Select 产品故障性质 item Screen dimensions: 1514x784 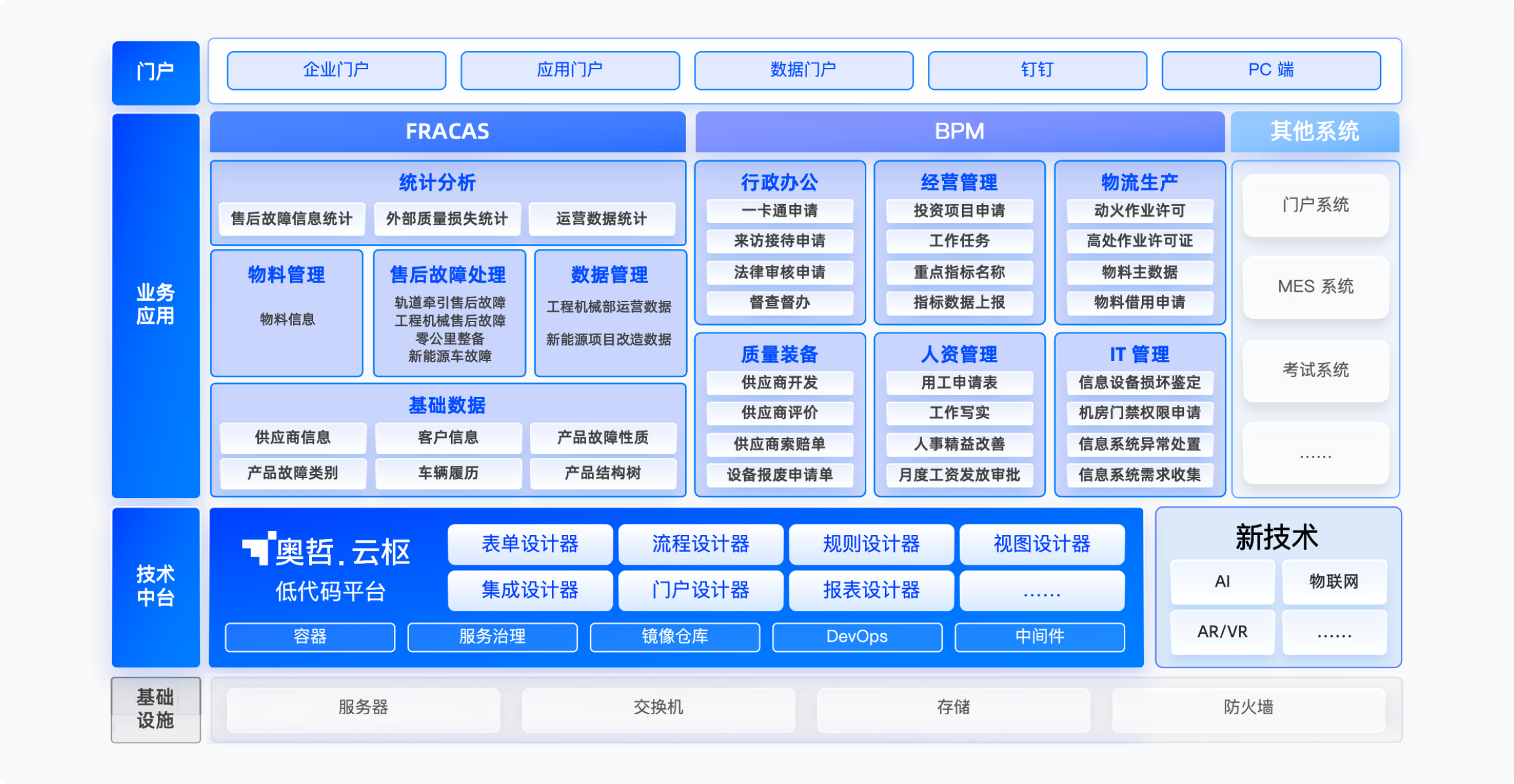tap(603, 438)
